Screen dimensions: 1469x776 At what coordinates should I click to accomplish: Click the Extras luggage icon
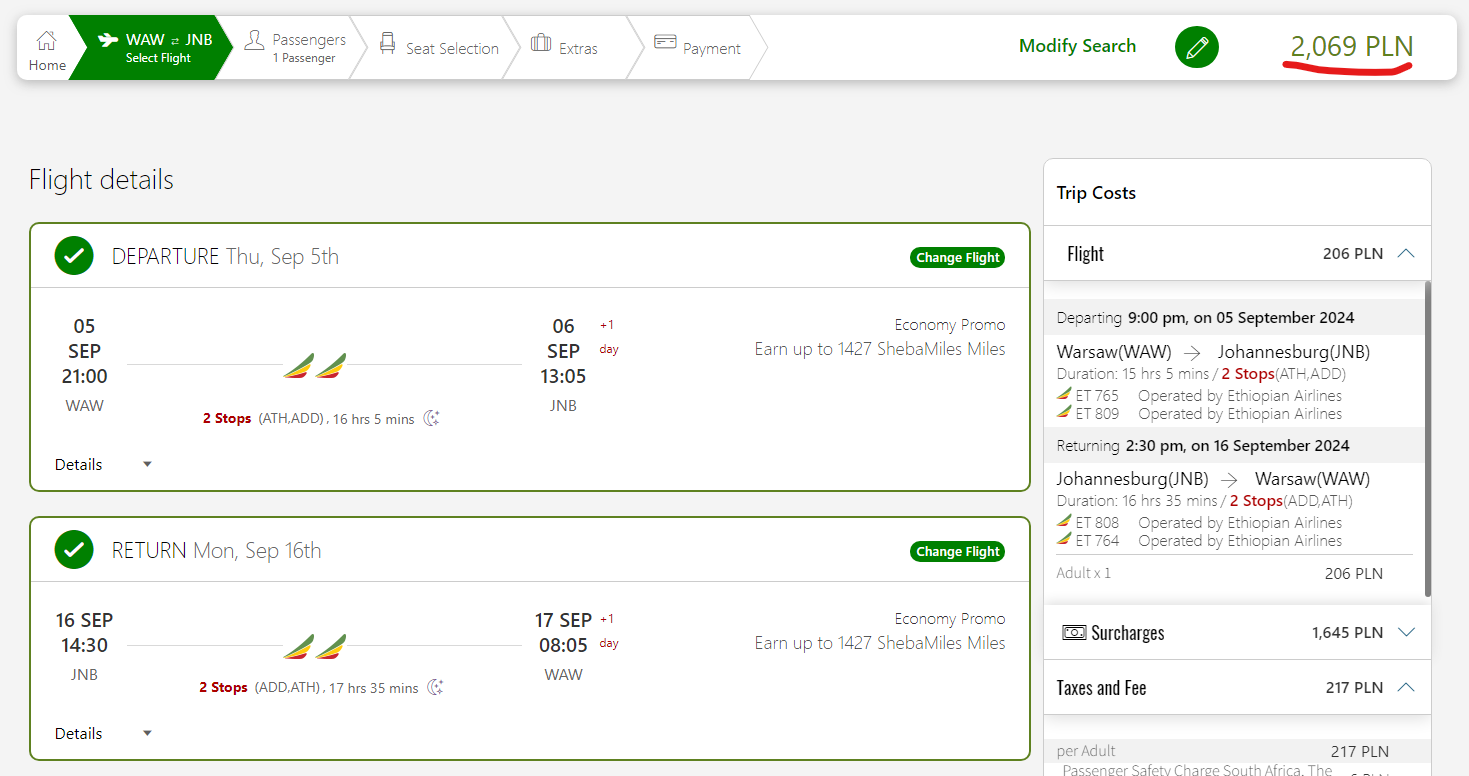click(x=541, y=43)
